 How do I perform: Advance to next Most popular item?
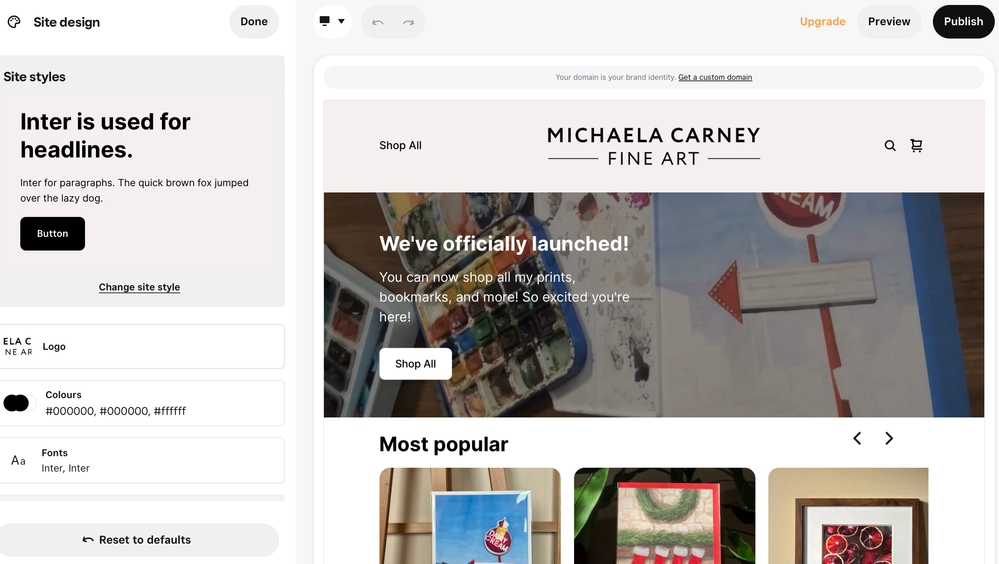pyautogui.click(x=889, y=438)
